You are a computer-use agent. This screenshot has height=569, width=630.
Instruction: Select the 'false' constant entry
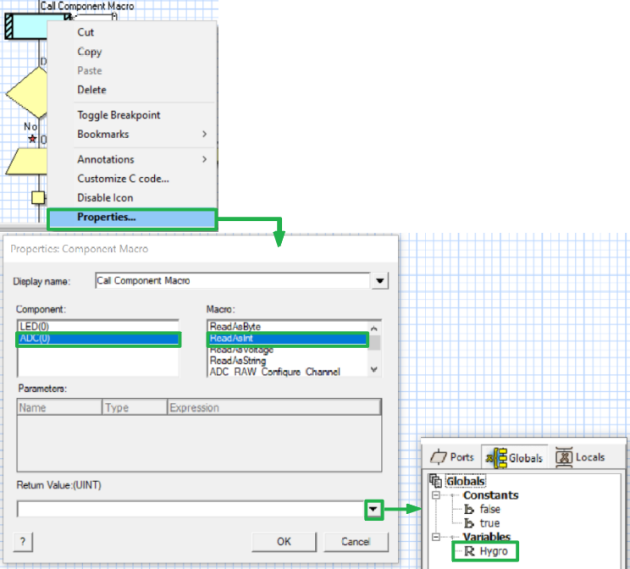[489, 509]
